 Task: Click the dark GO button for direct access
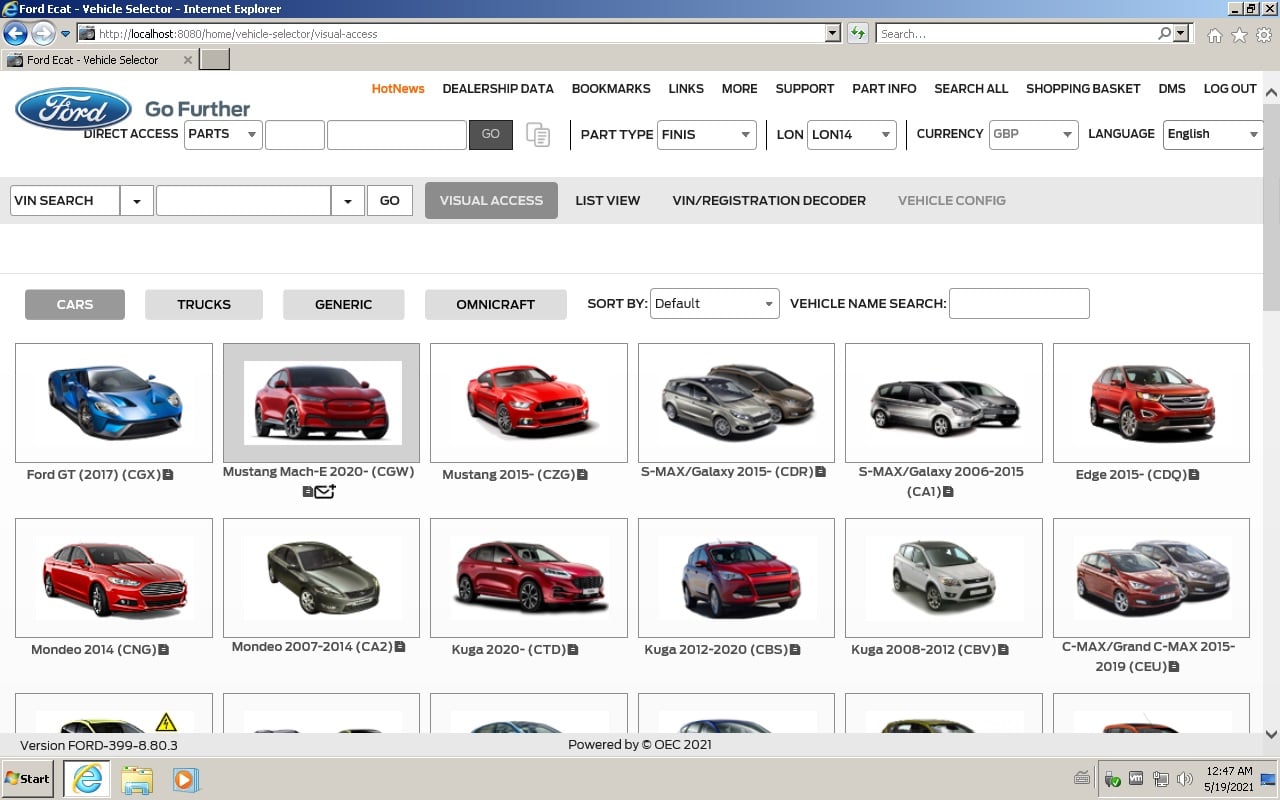(491, 134)
